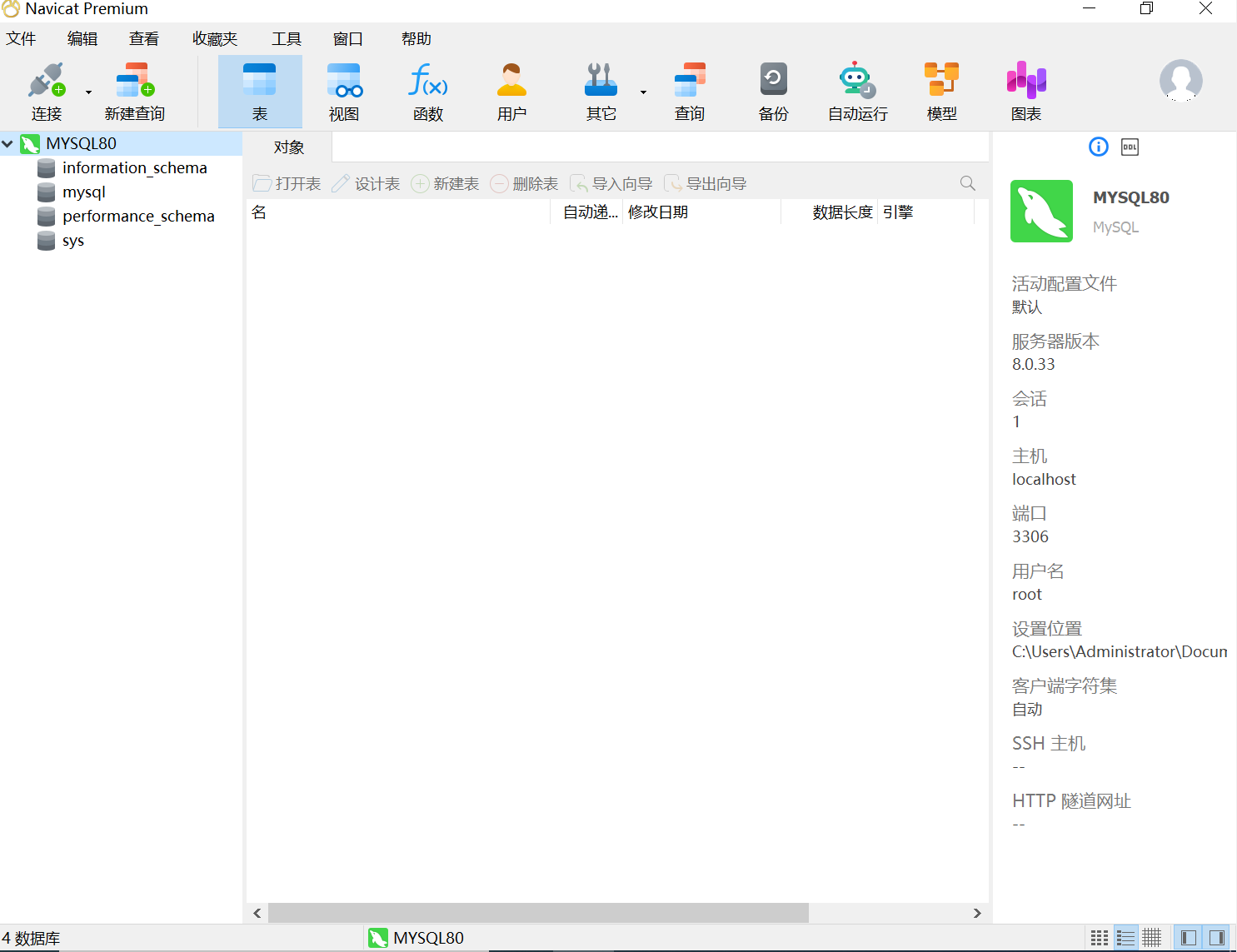Click the User (用户) toolbar icon
The width and height of the screenshot is (1237, 952).
511,82
